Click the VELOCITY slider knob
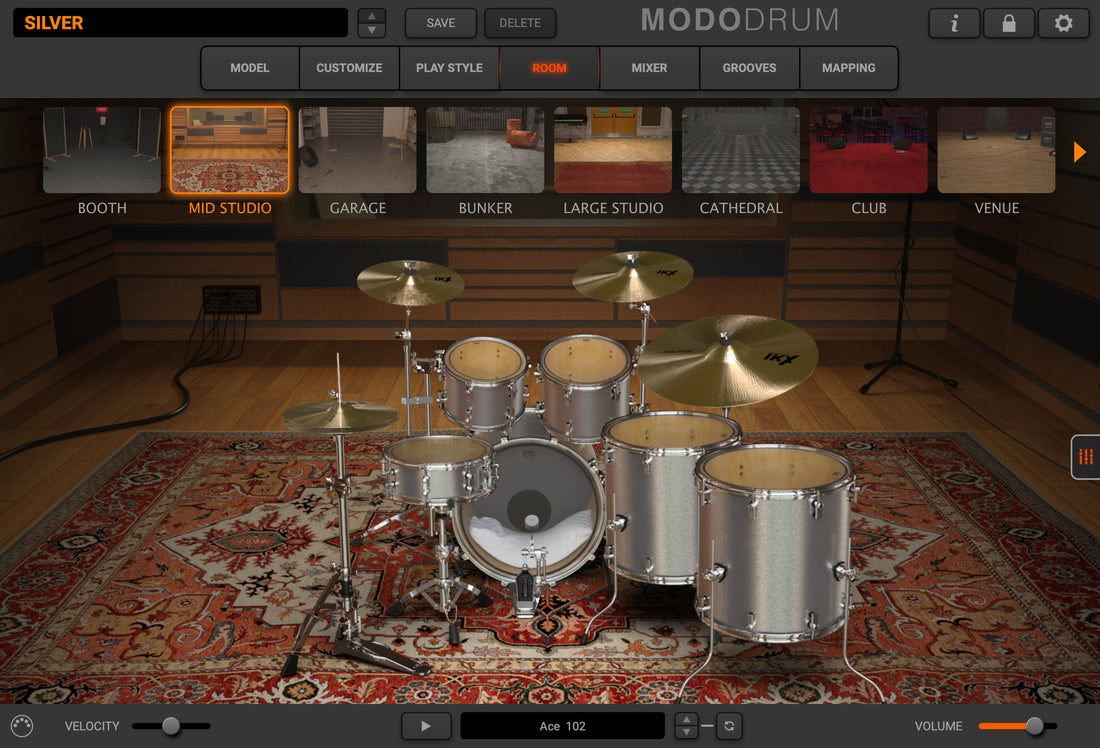Viewport: 1100px width, 748px height. point(170,726)
